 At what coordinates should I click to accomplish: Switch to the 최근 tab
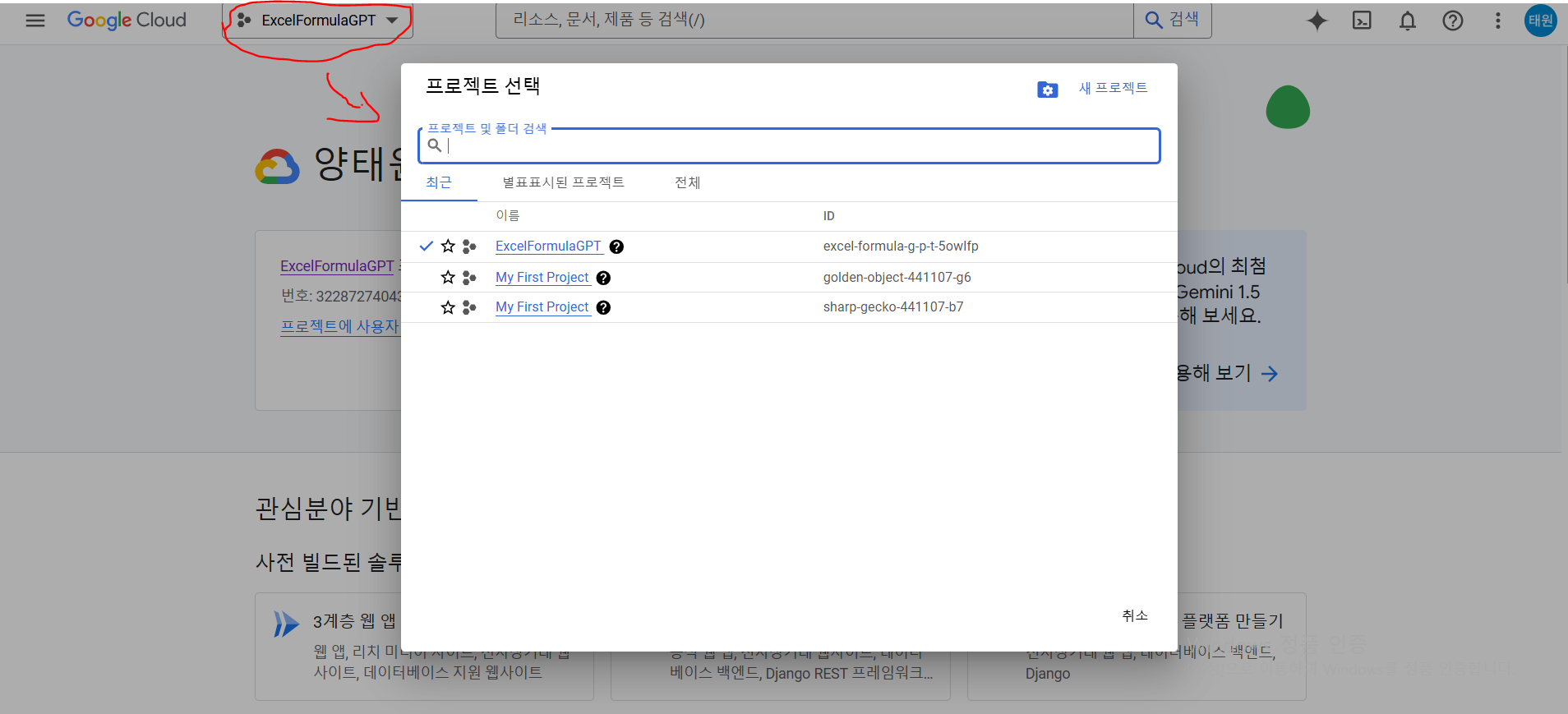point(439,182)
